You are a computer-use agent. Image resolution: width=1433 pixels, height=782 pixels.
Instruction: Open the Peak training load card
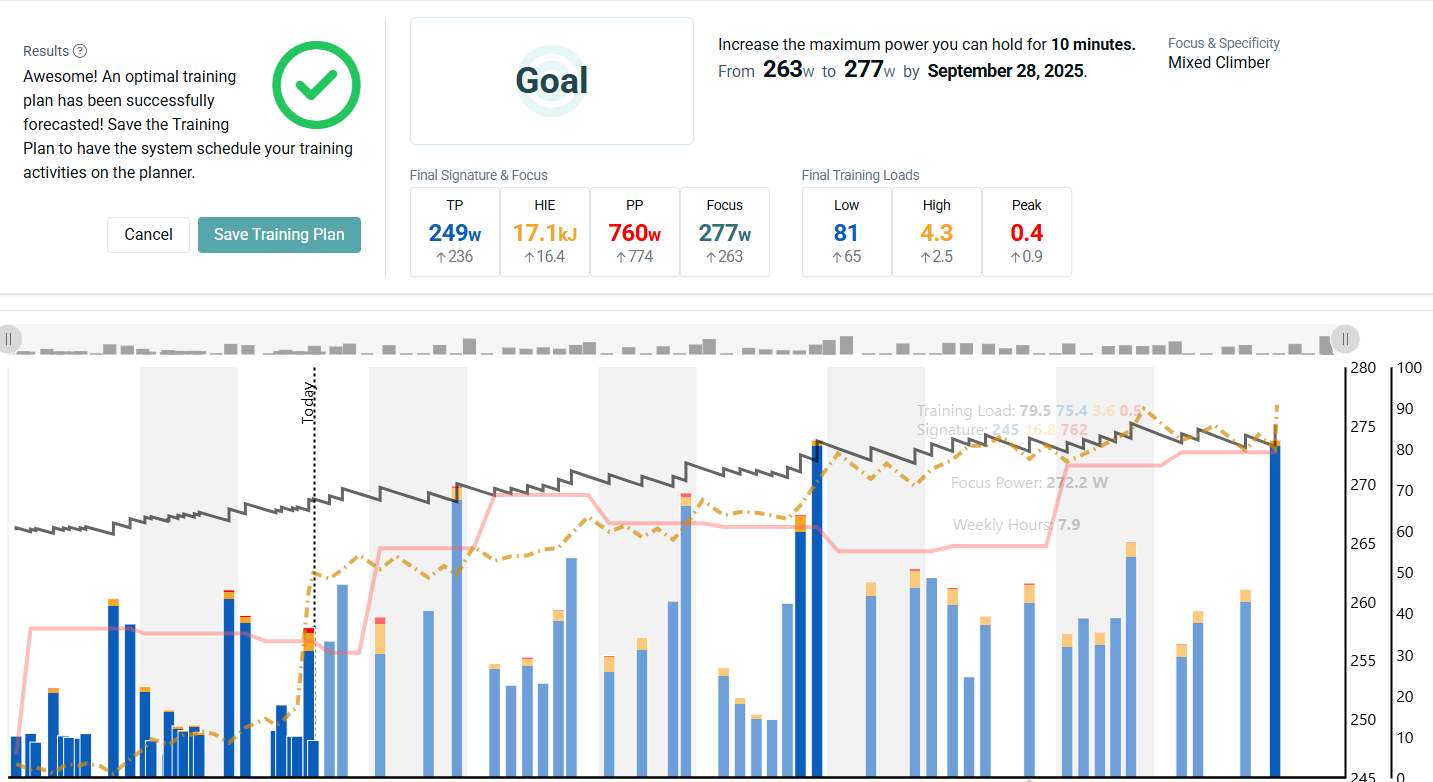[x=1027, y=232]
